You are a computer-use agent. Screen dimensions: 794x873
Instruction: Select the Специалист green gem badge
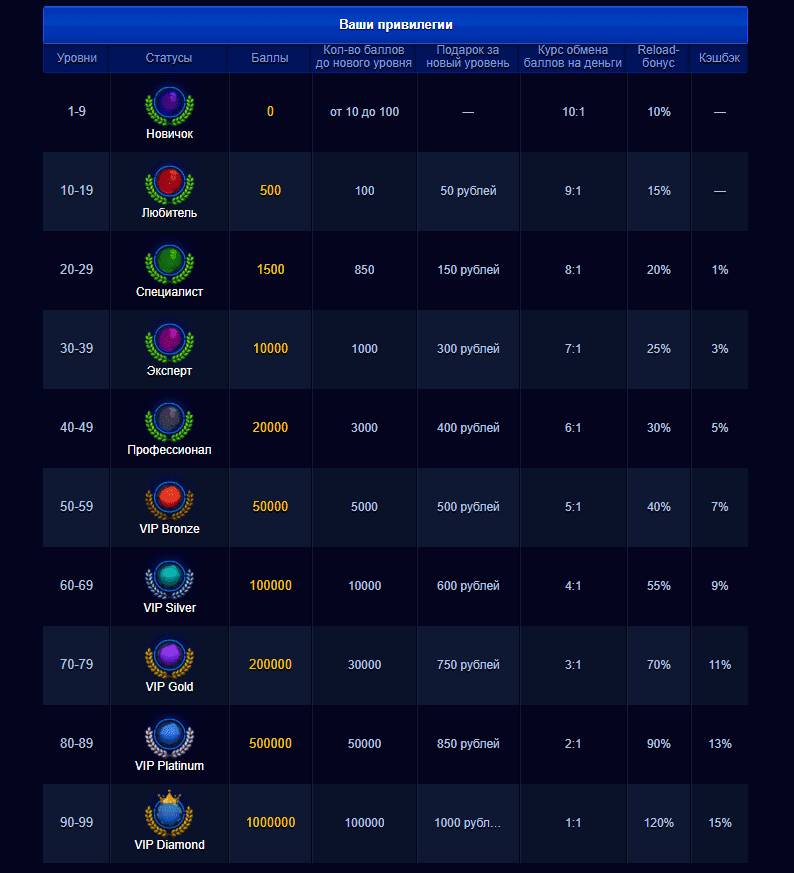[x=169, y=262]
